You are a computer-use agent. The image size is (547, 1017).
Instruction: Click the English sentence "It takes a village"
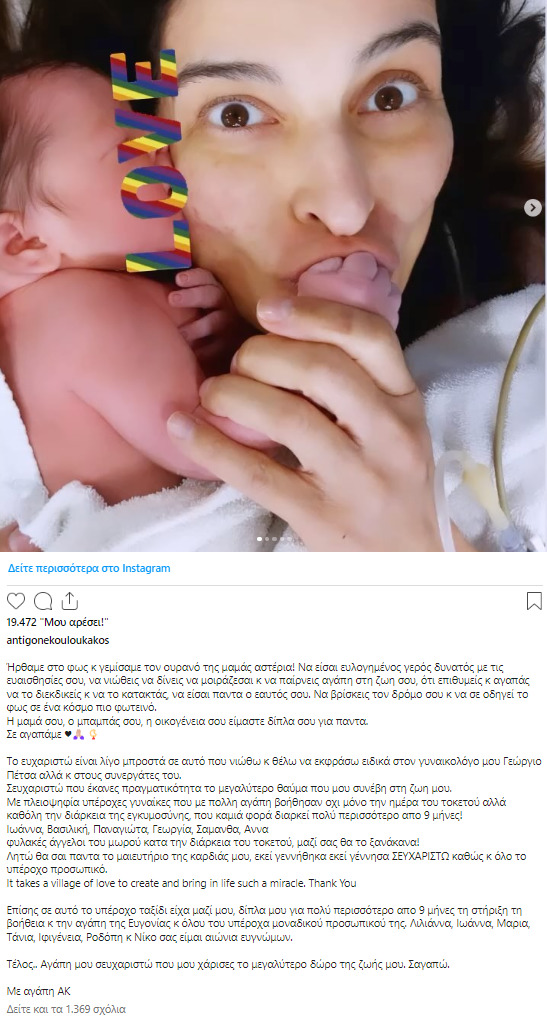click(181, 883)
